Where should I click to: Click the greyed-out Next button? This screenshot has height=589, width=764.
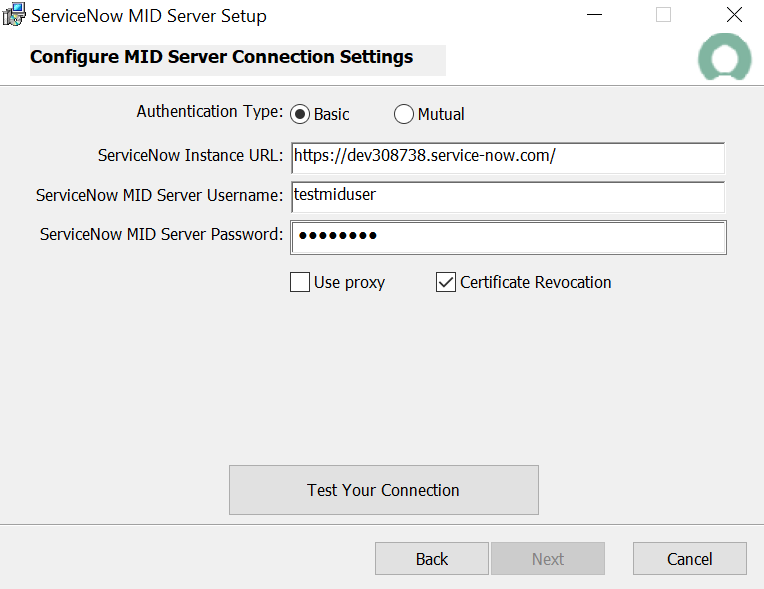[548, 559]
